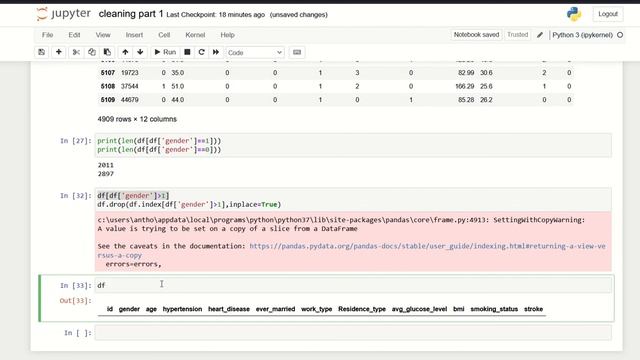This screenshot has height=360, width=640.
Task: Rename notebook title 'cleaning part 1'
Action: (x=131, y=14)
